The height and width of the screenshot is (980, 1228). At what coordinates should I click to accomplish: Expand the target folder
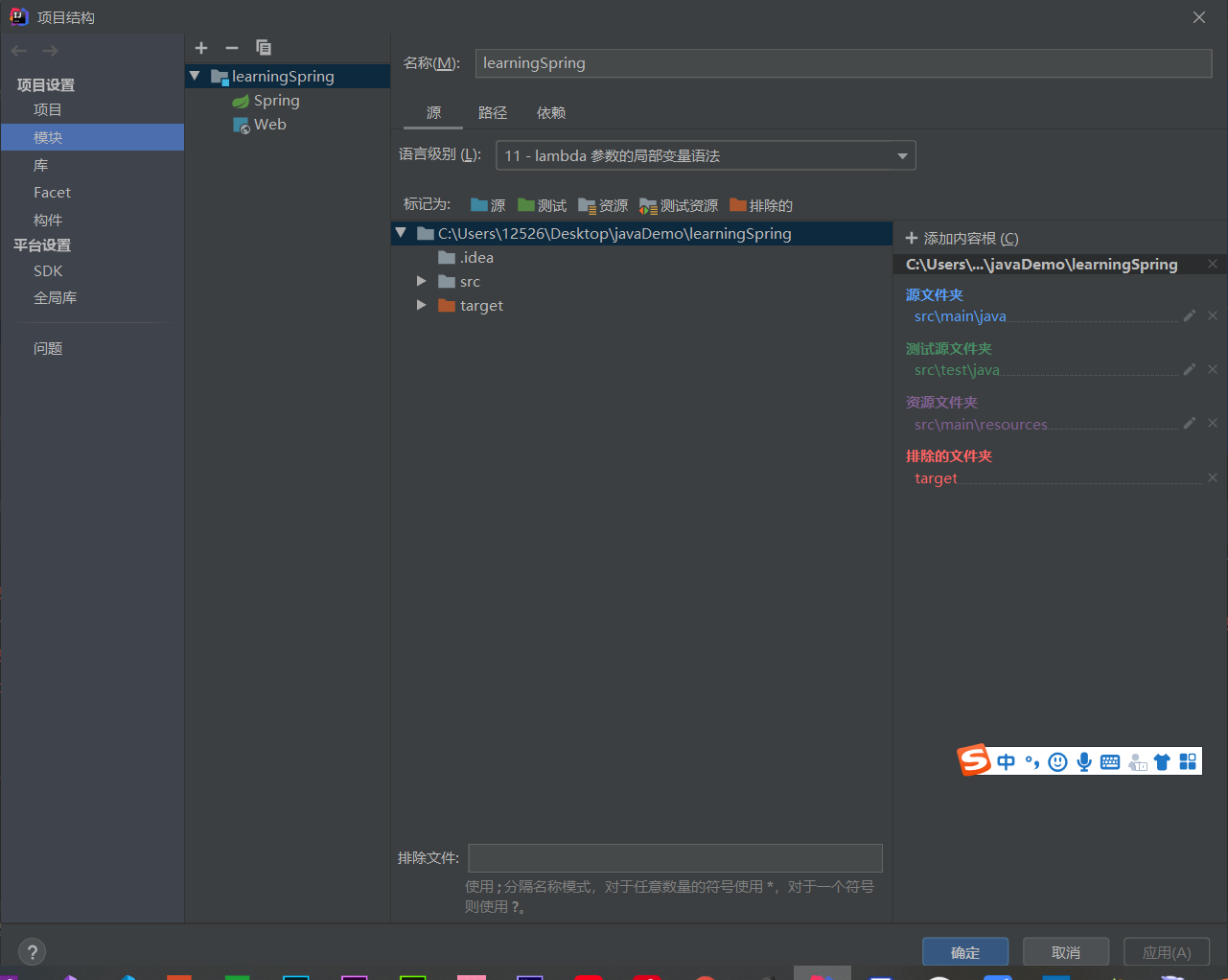pyautogui.click(x=421, y=305)
